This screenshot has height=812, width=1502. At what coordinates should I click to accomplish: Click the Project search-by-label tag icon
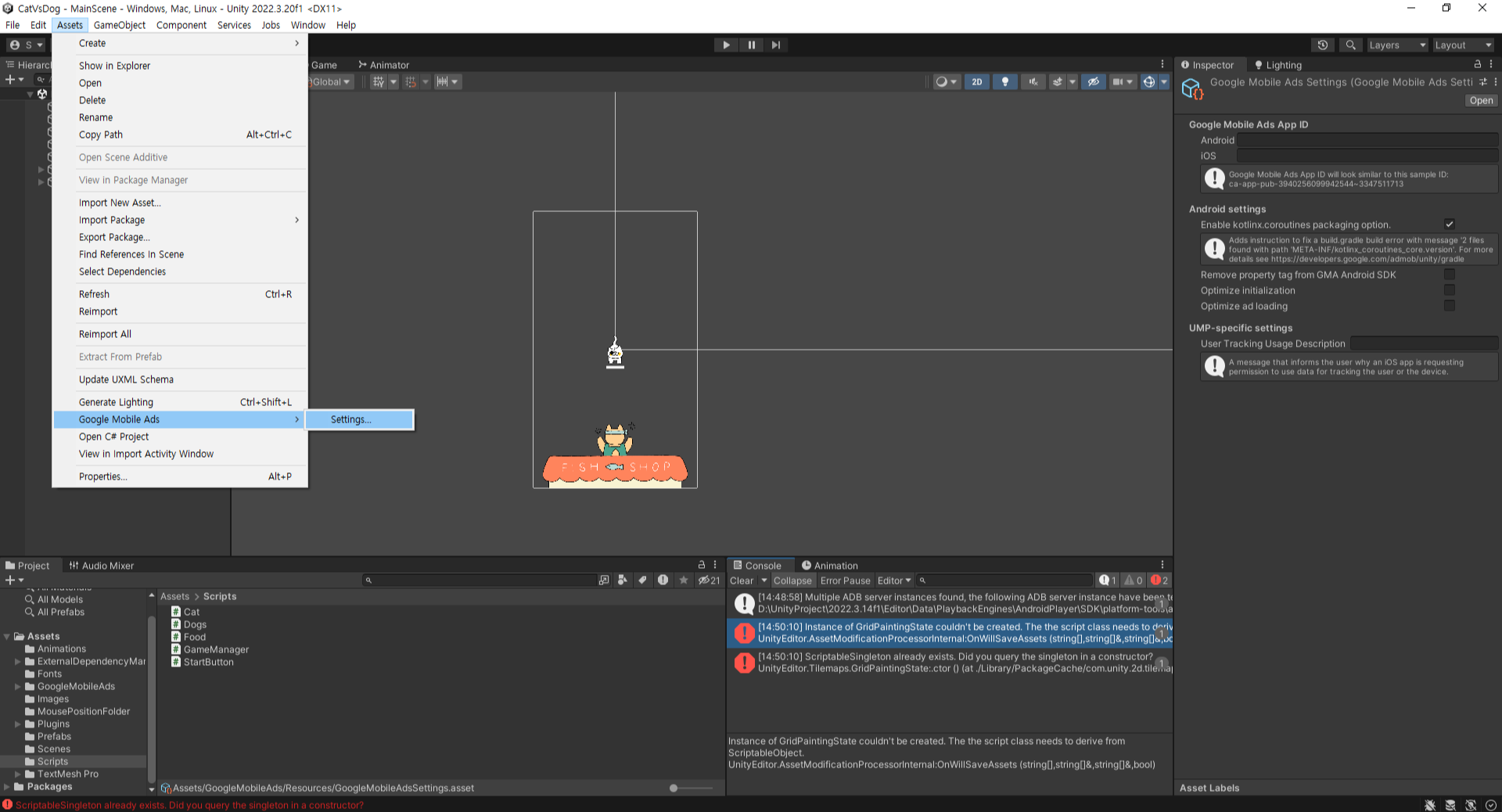click(642, 580)
